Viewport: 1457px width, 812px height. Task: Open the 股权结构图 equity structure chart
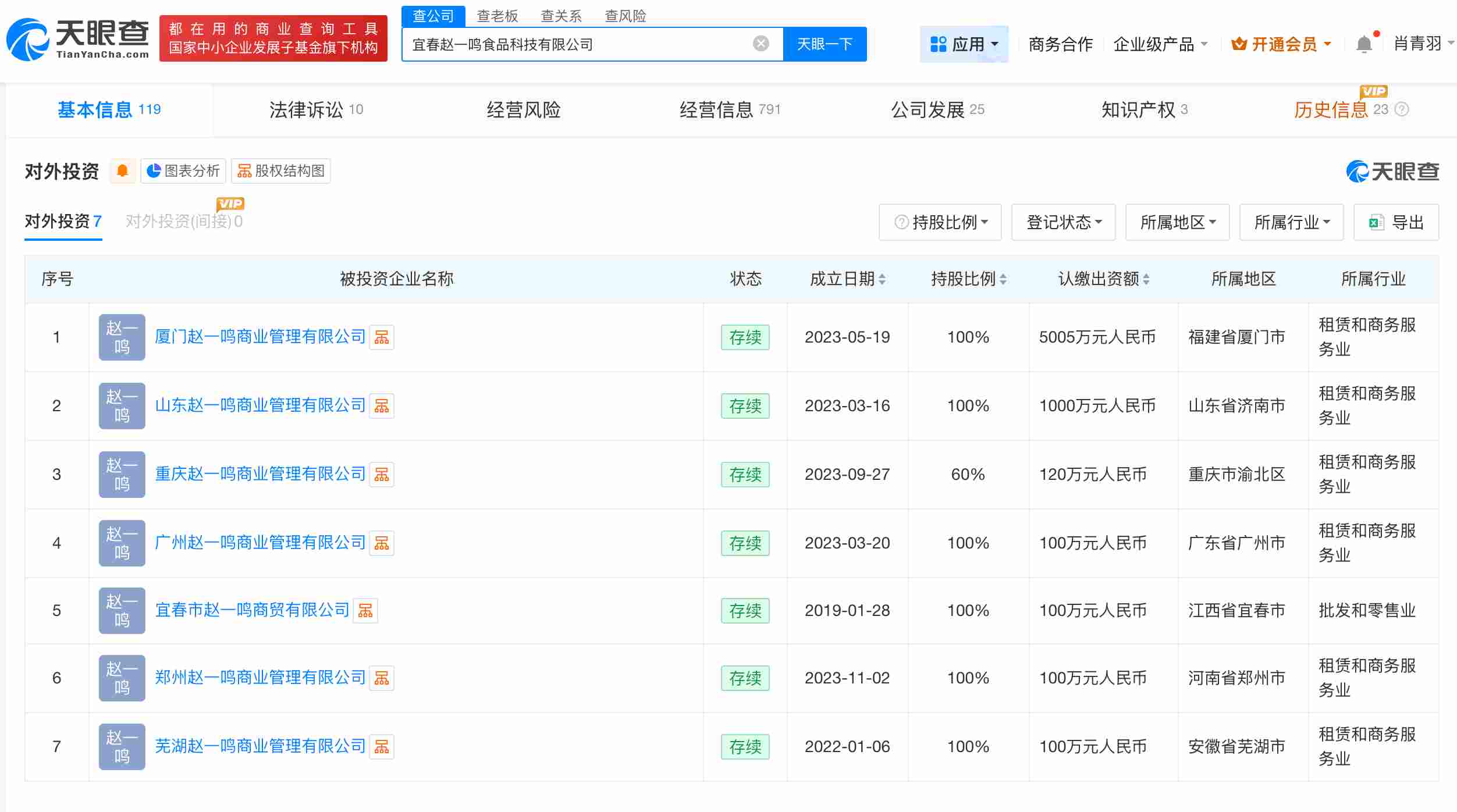pos(280,170)
